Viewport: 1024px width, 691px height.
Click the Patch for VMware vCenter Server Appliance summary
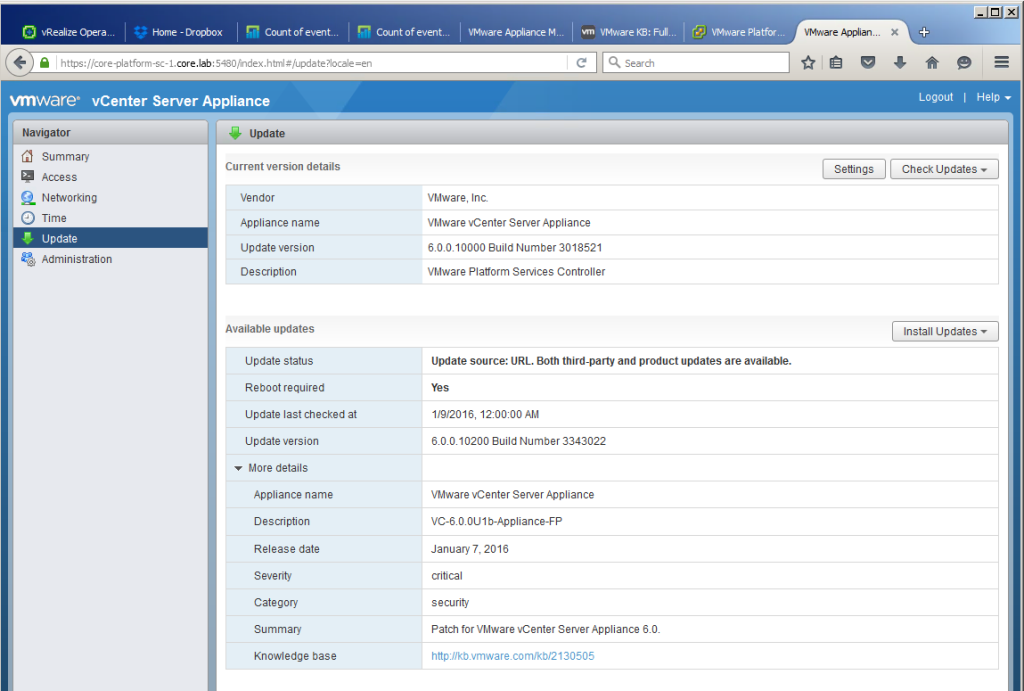tap(545, 629)
